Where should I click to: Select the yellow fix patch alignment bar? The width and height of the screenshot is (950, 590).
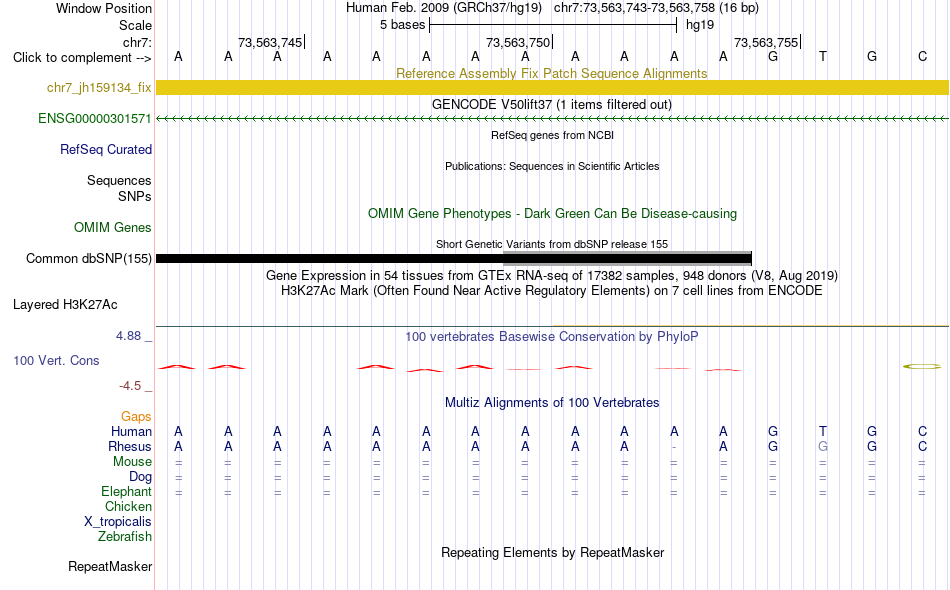(x=552, y=87)
